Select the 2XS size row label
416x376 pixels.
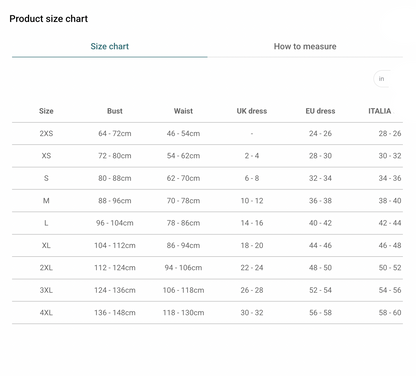[46, 133]
